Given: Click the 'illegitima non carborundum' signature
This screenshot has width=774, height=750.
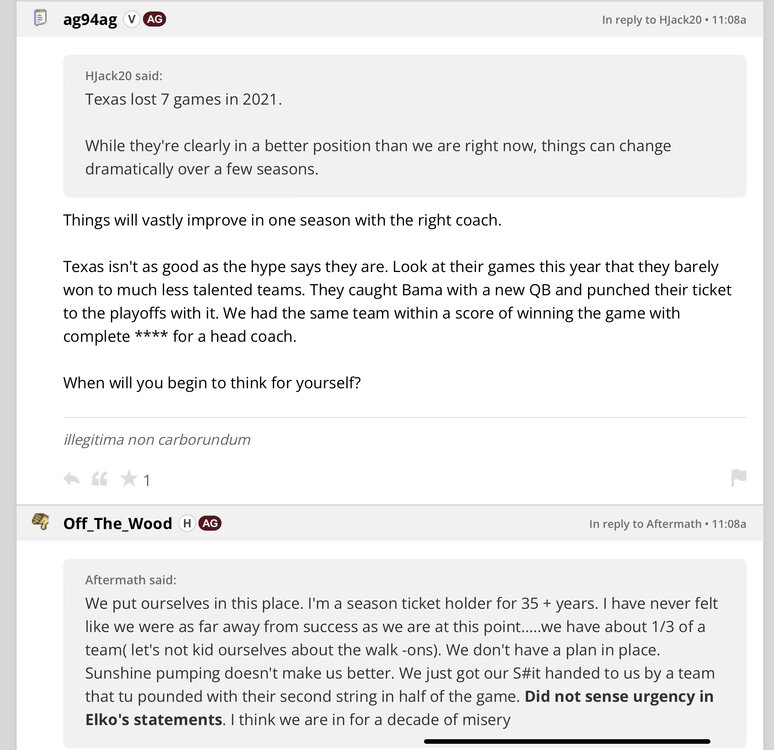Looking at the screenshot, I should pos(157,439).
